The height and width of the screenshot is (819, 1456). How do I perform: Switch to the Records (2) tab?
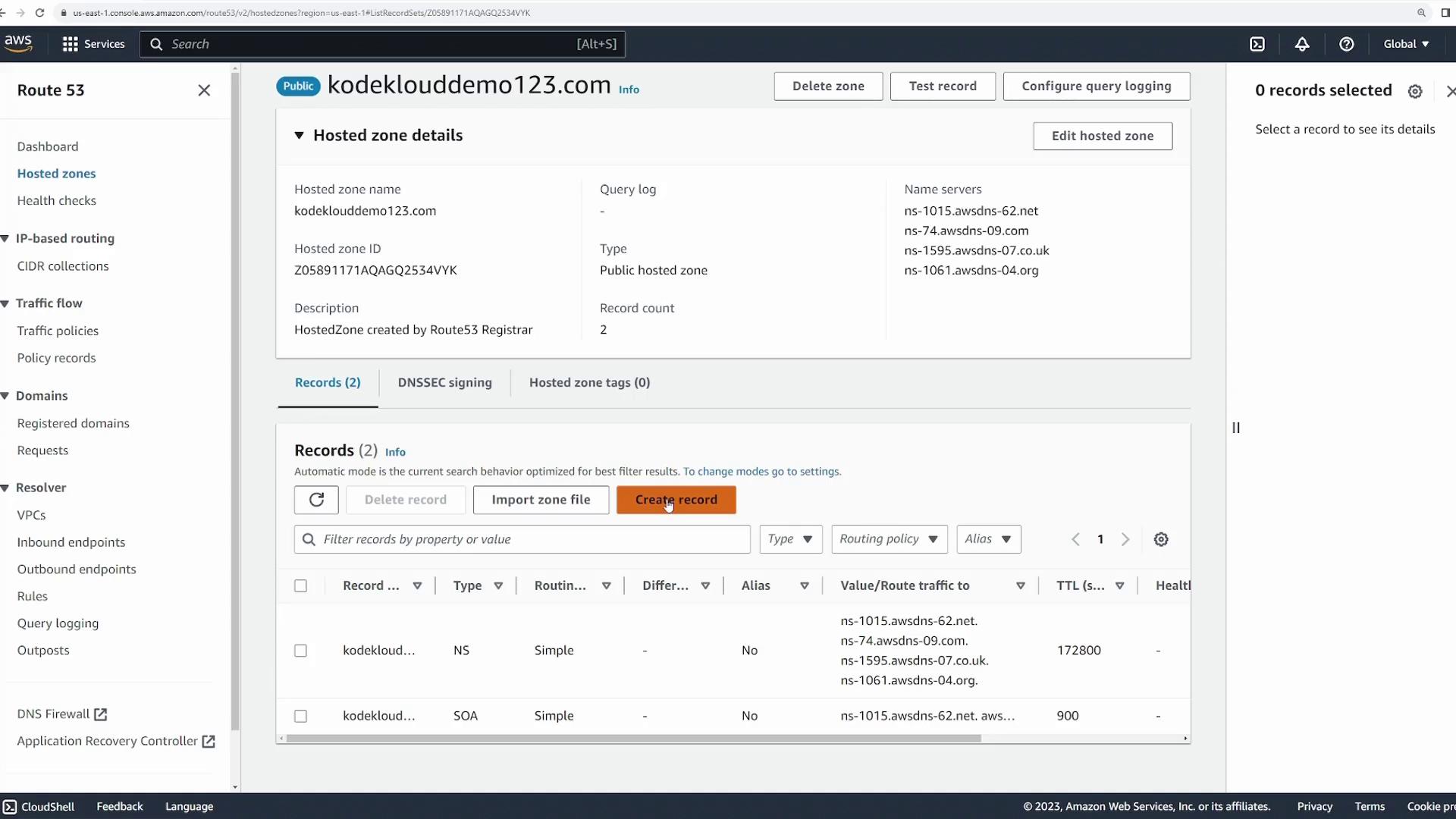[x=328, y=382]
